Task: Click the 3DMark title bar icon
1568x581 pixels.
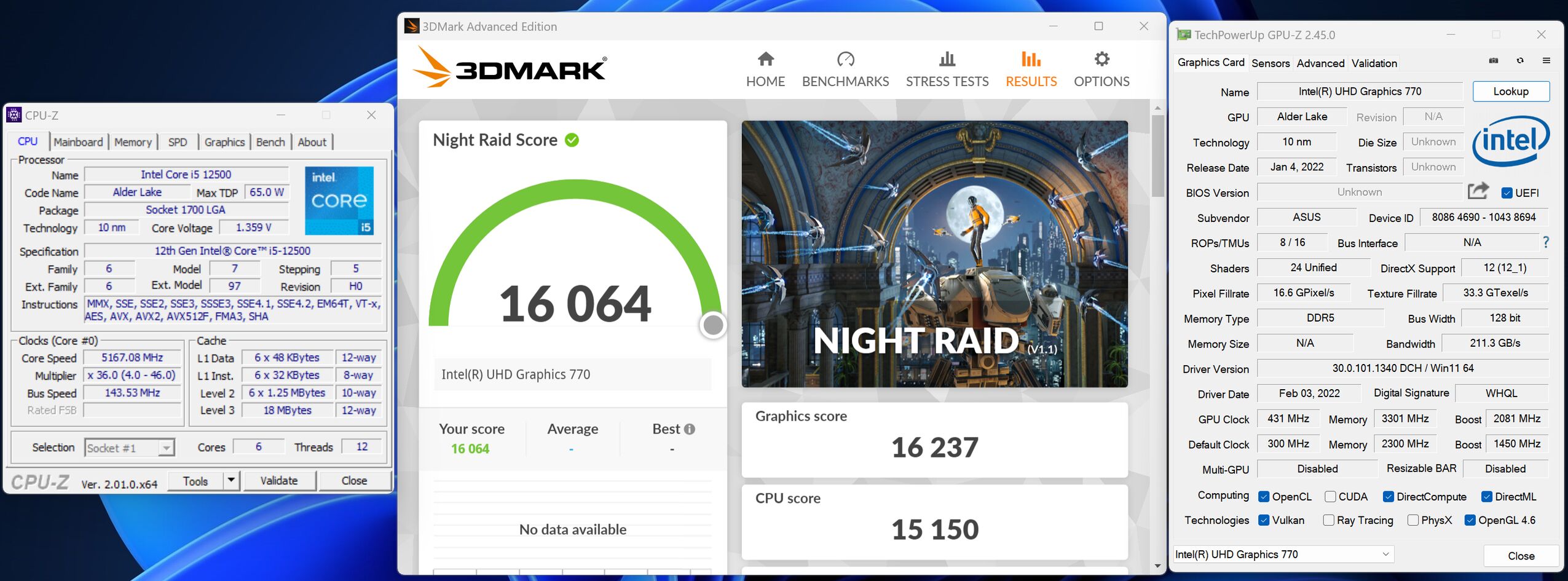Action: (411, 26)
